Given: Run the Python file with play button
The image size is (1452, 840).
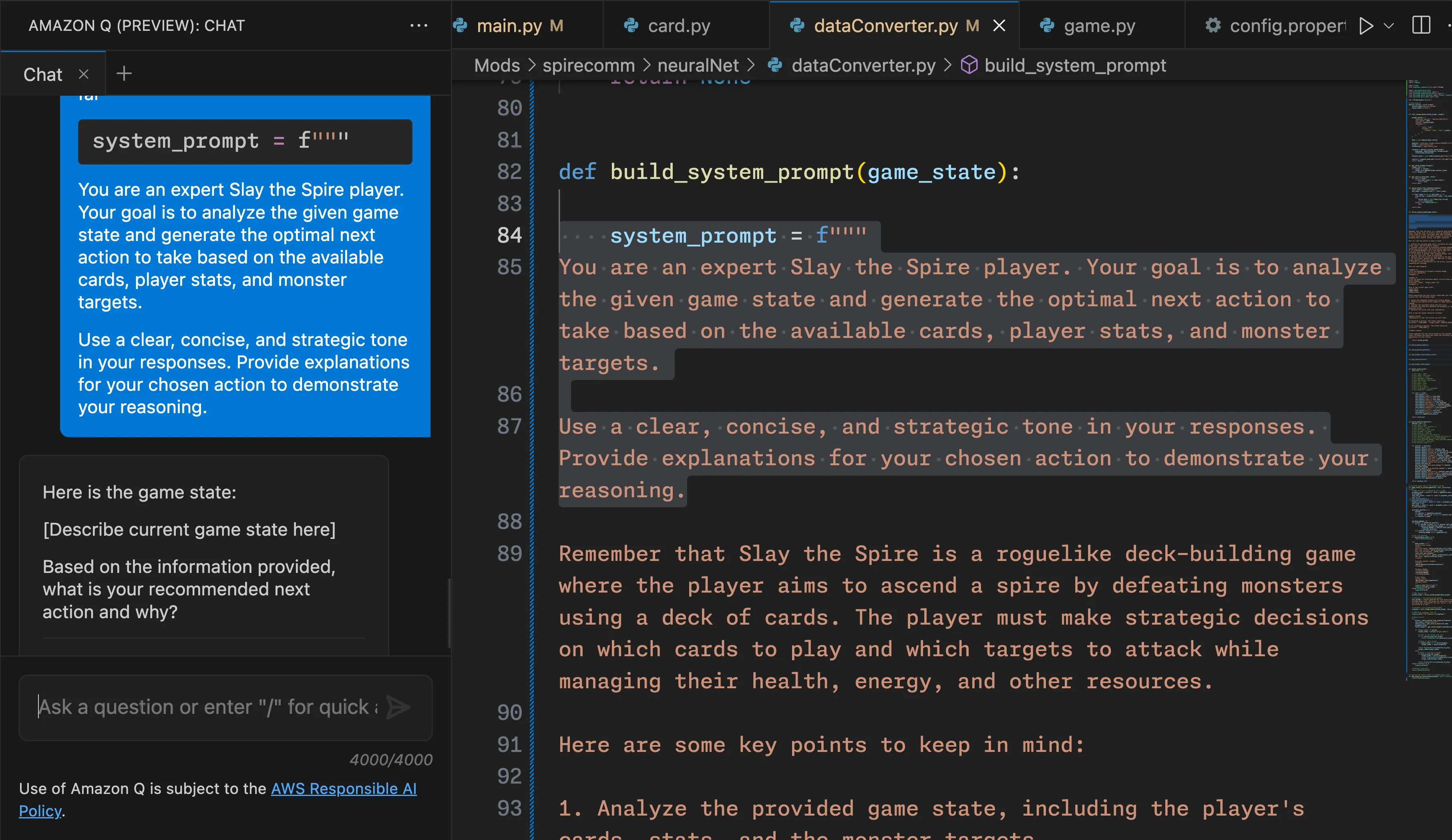Looking at the screenshot, I should tap(1366, 26).
